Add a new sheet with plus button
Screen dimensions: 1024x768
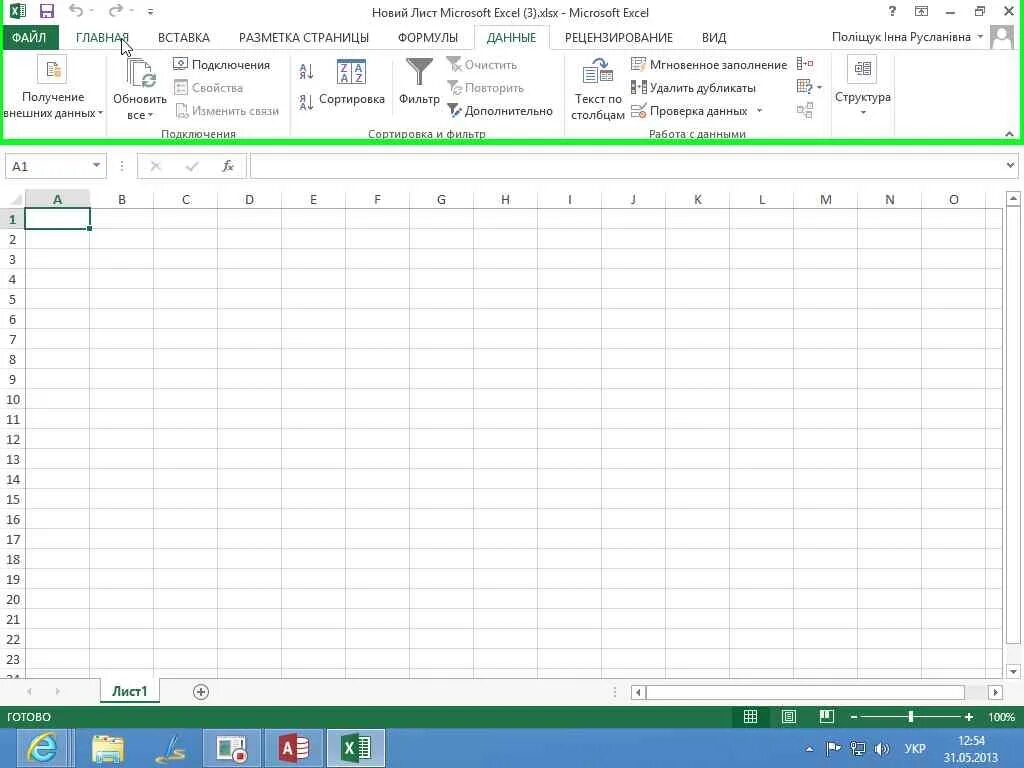200,692
